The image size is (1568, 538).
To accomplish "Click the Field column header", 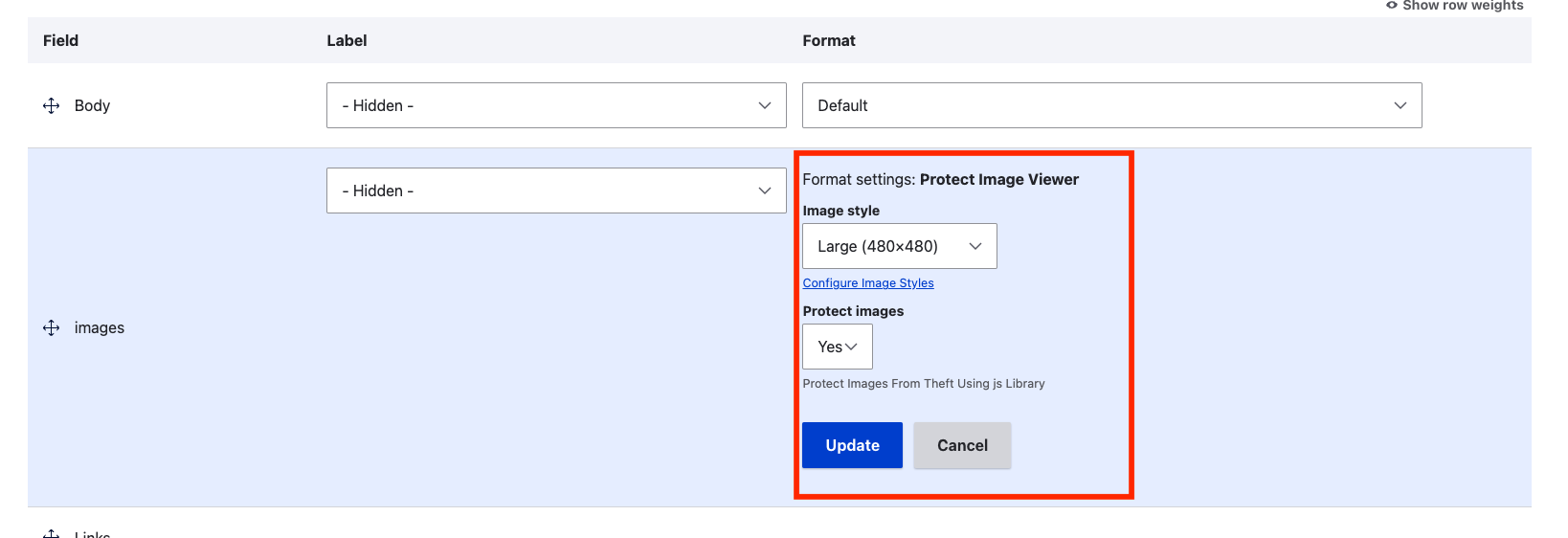I will click(x=60, y=40).
